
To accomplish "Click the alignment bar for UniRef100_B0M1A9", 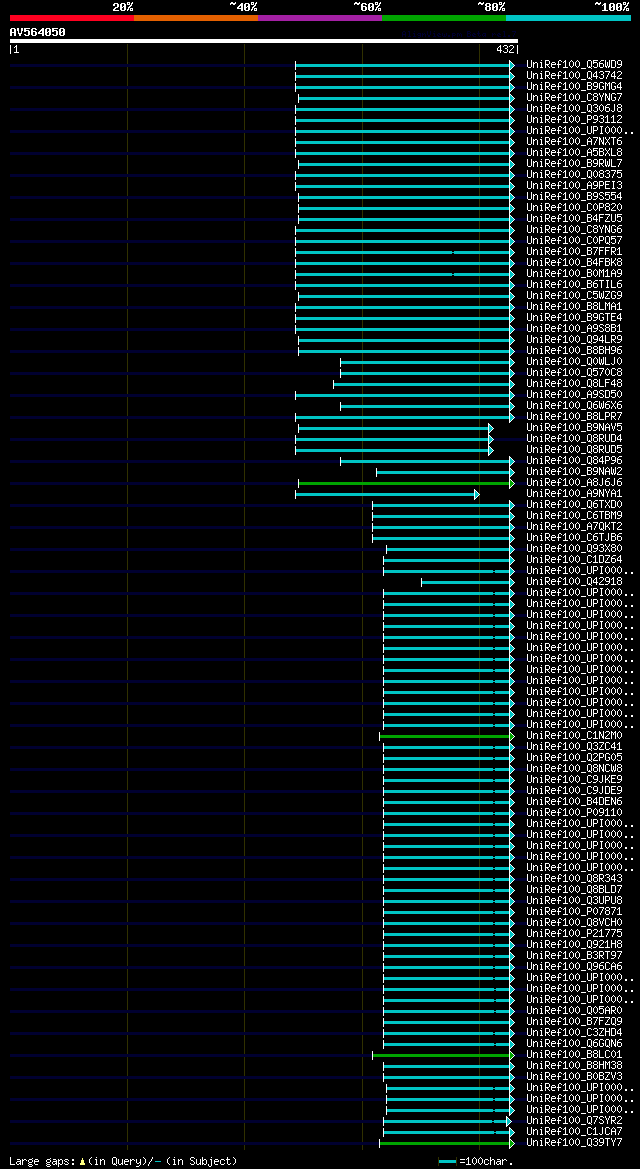I will [405, 274].
